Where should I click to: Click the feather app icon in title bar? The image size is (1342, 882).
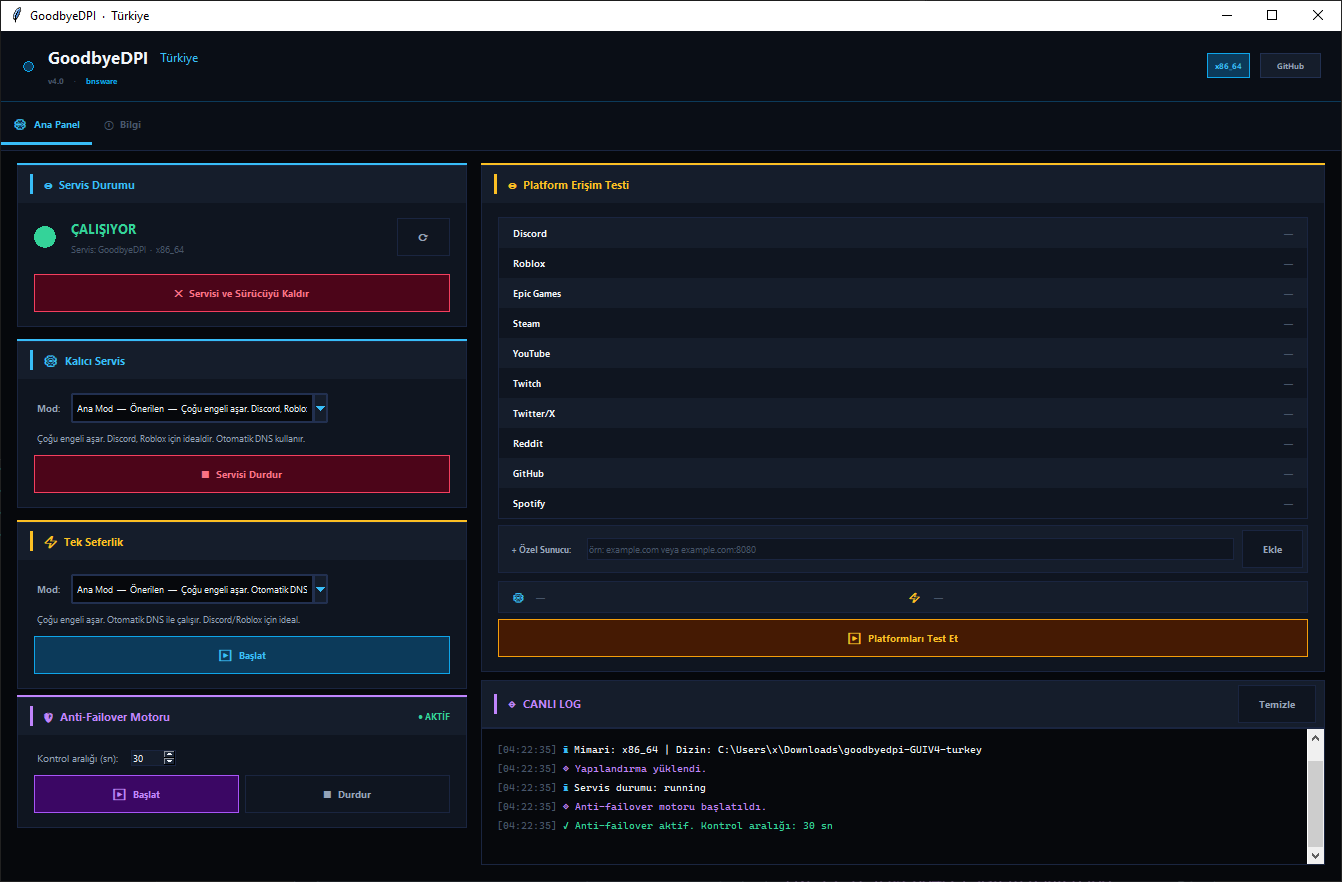click(16, 15)
